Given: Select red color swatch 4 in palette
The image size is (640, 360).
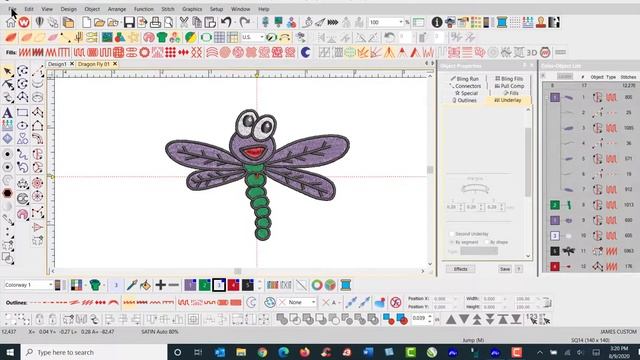Looking at the screenshot, I should tap(233, 285).
